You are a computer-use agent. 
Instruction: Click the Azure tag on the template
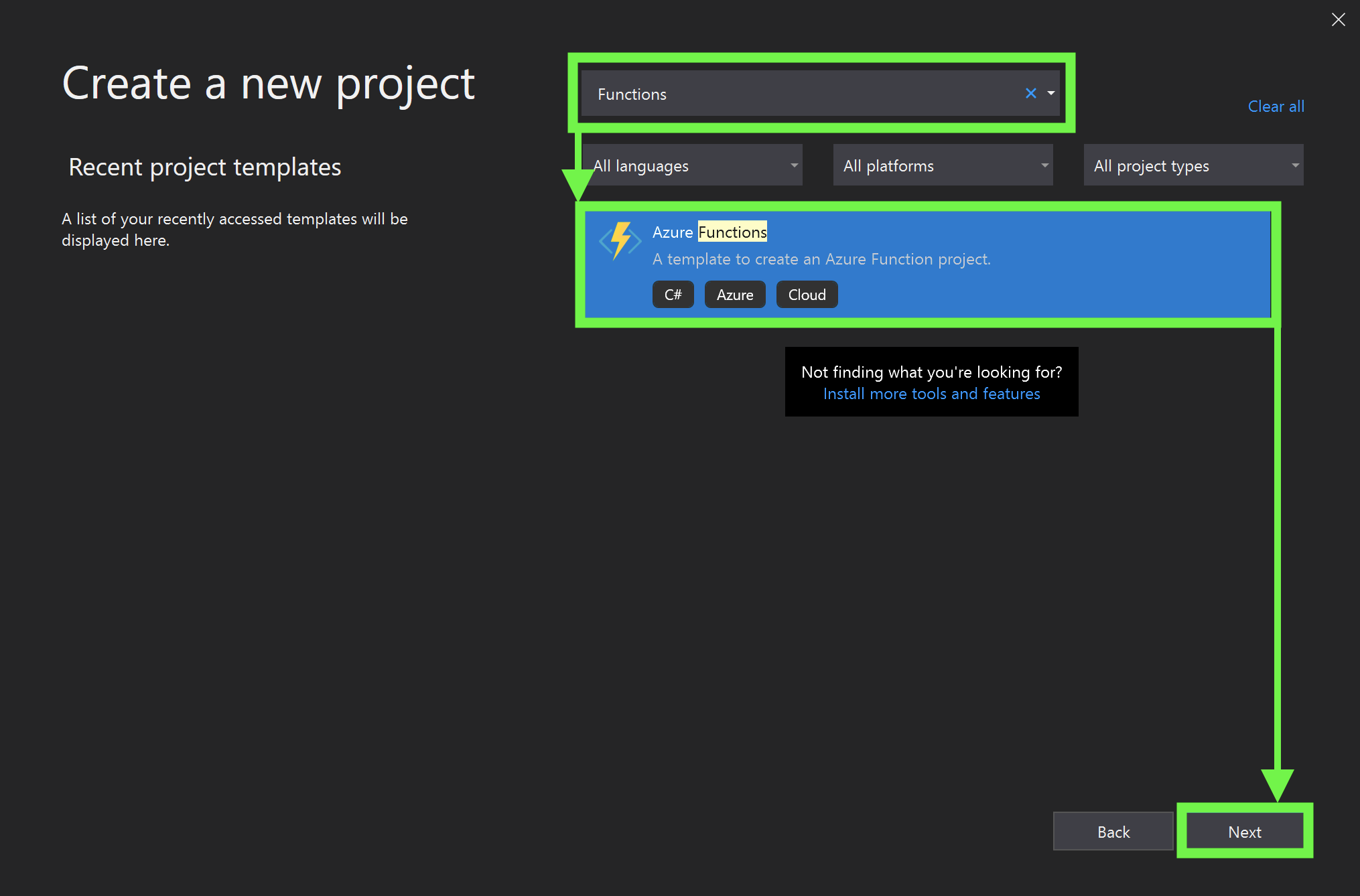pos(734,295)
